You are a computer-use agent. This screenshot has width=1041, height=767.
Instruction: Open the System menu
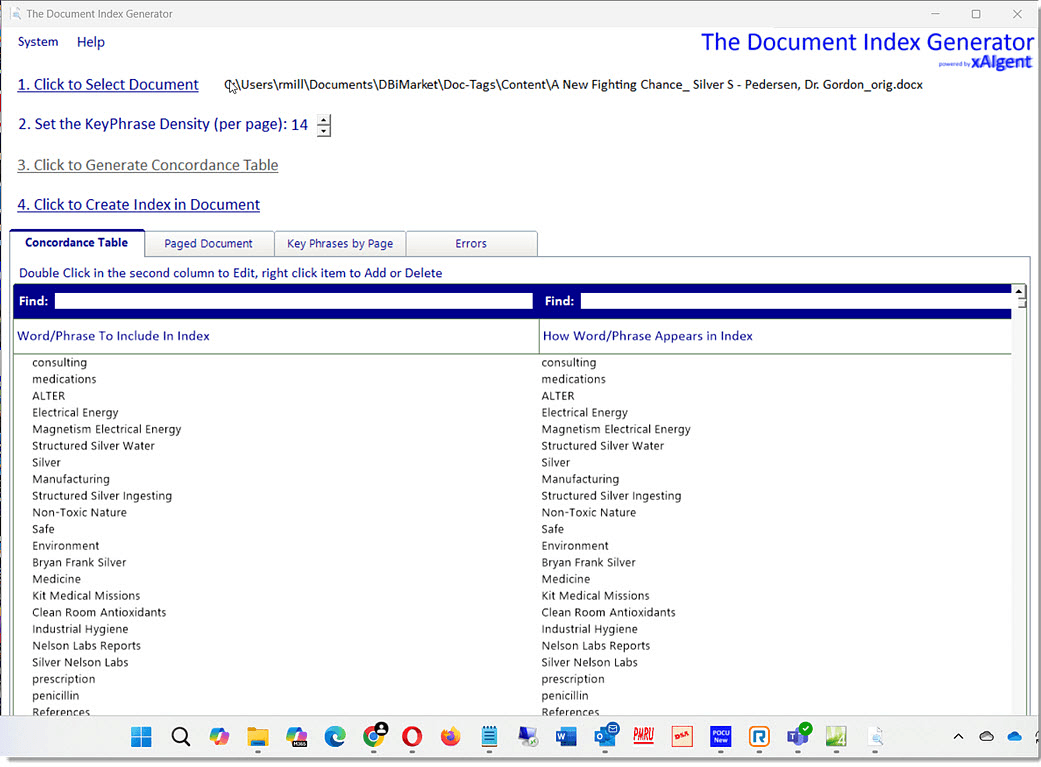pos(38,42)
